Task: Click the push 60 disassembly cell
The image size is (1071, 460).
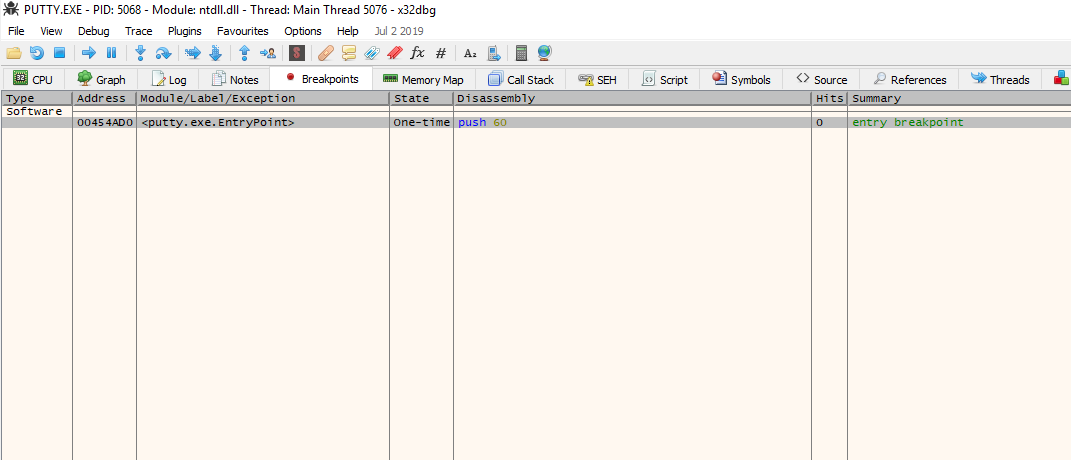Action: point(632,123)
